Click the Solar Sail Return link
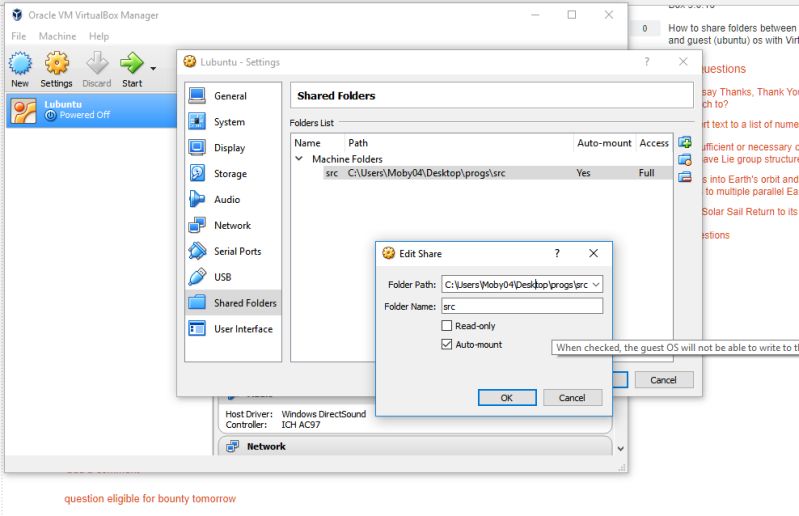 point(750,212)
